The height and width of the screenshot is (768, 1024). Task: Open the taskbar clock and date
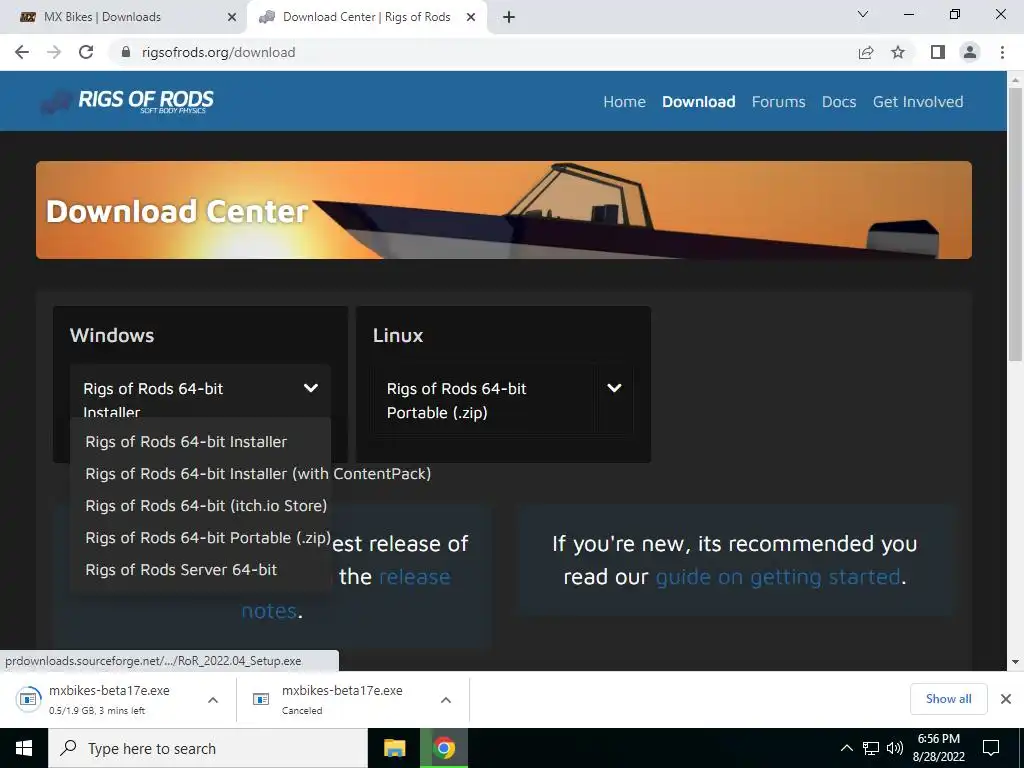click(x=939, y=748)
